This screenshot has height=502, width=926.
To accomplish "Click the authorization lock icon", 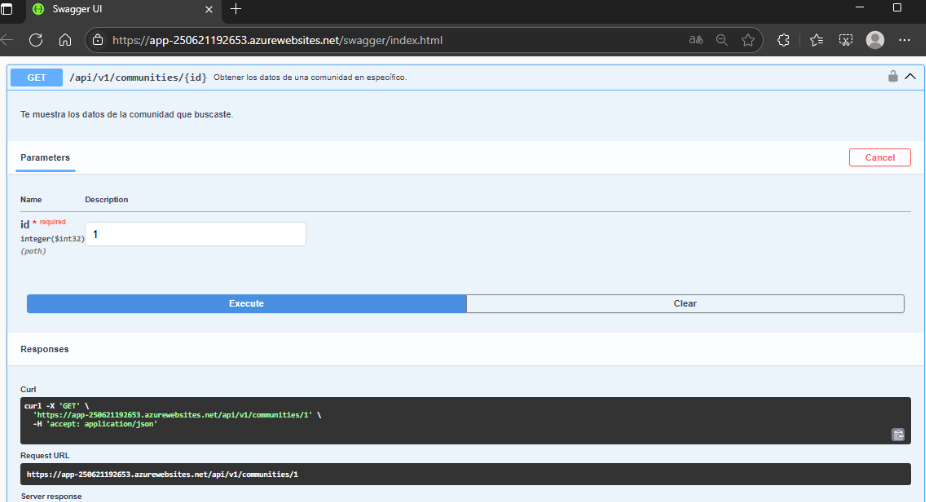I will tap(893, 76).
